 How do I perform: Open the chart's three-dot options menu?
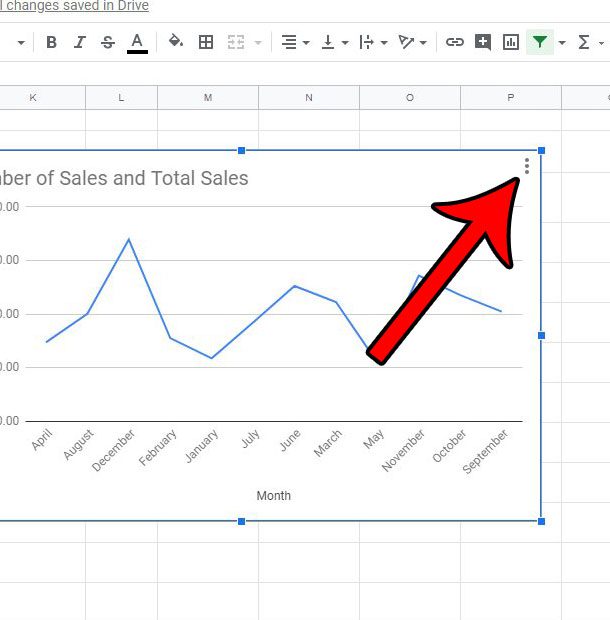pos(527,166)
